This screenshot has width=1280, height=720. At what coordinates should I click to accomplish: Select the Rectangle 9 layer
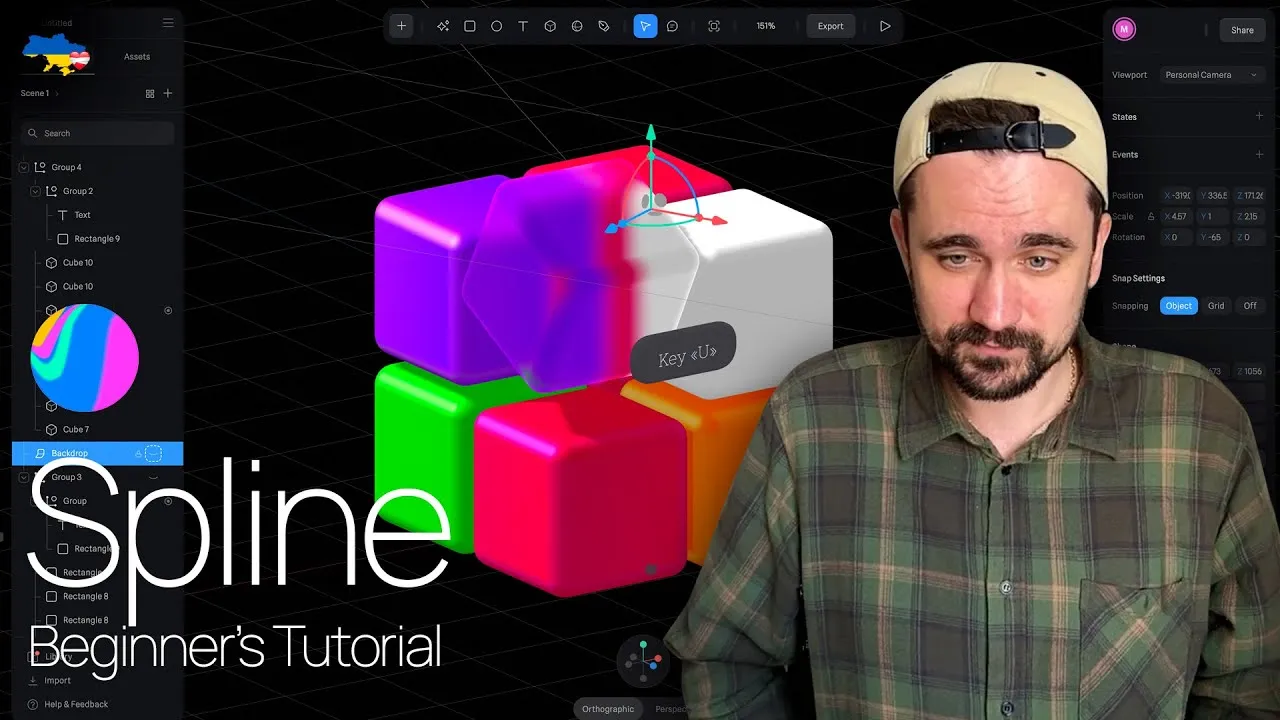point(98,239)
